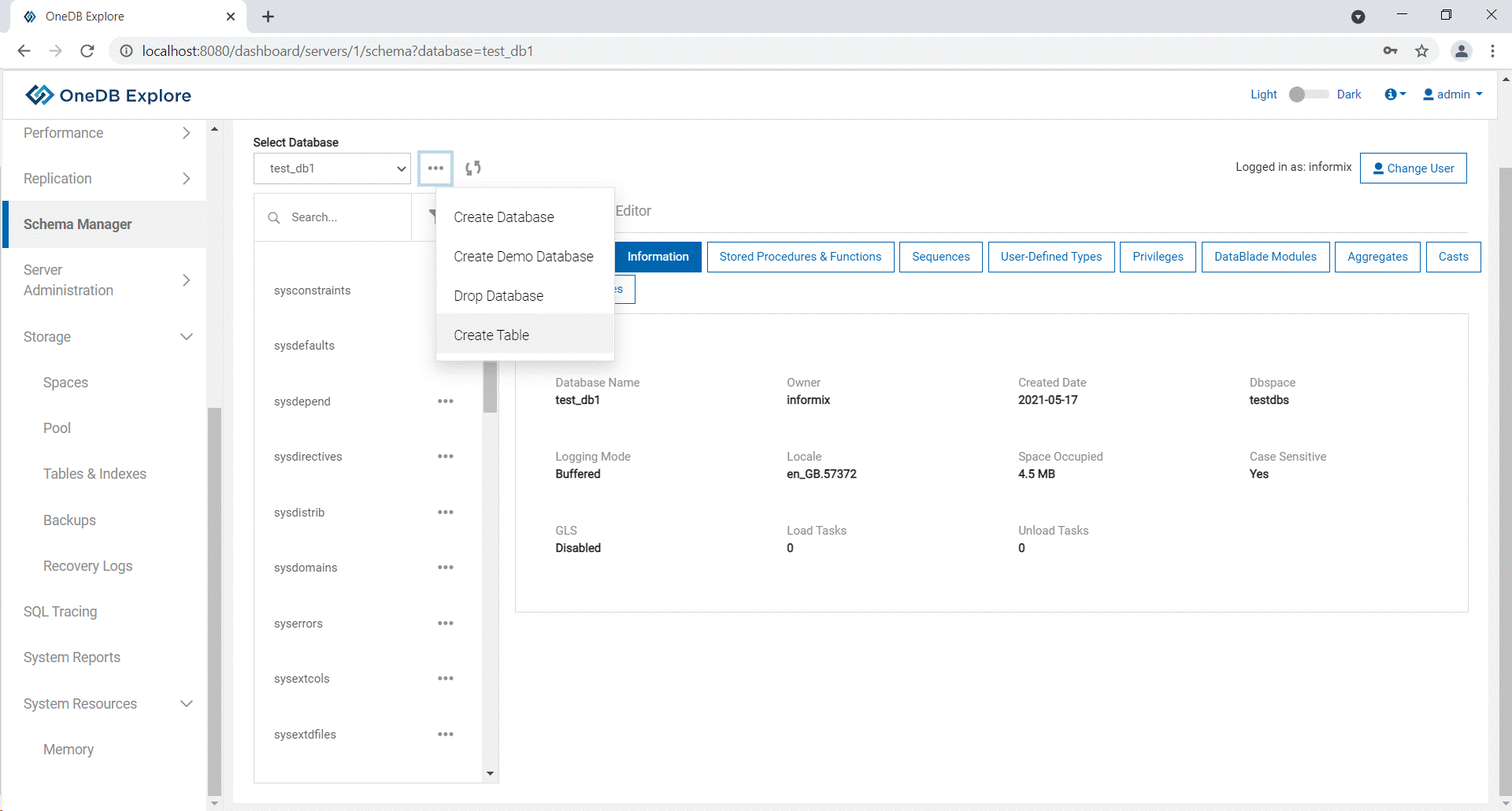
Task: Open the sysdepend table options menu
Action: (445, 402)
